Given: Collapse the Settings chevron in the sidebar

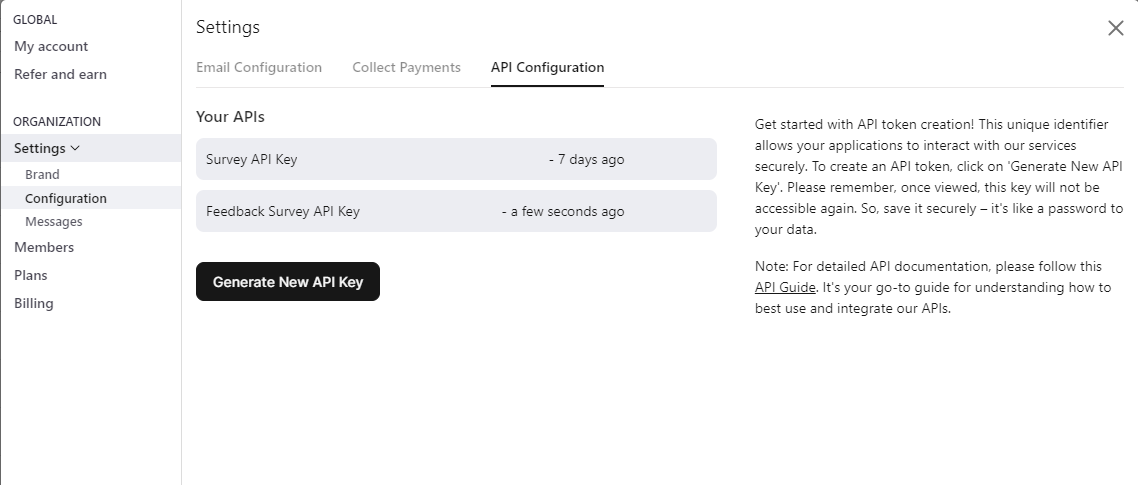Looking at the screenshot, I should coord(76,149).
